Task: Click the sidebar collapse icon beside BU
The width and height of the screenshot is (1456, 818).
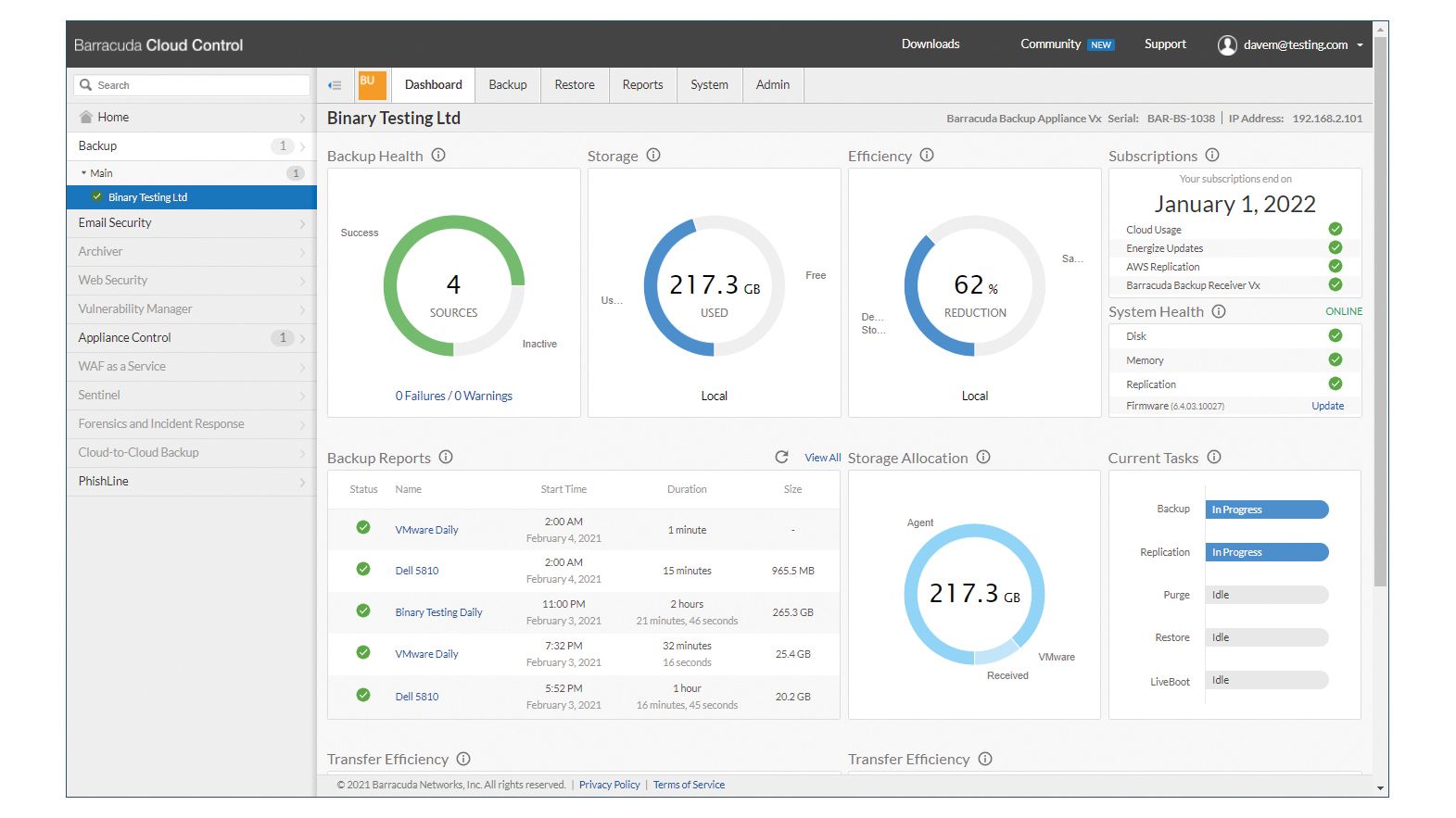Action: (335, 85)
